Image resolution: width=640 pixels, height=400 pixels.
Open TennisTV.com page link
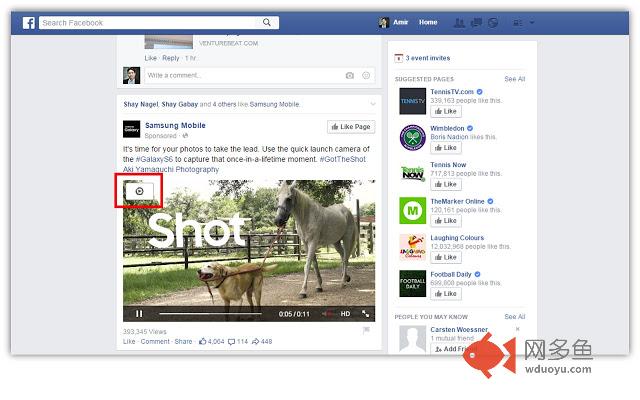coord(452,92)
